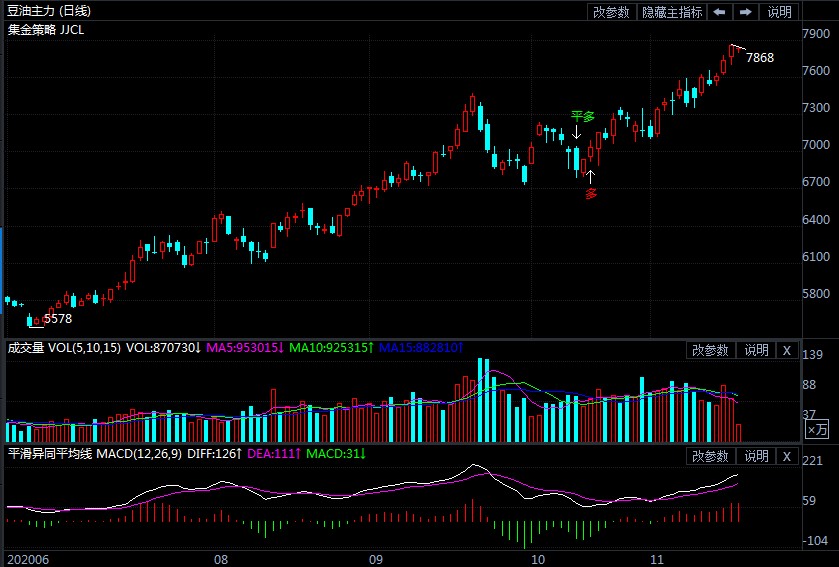Close the volume panel with X

coord(787,350)
